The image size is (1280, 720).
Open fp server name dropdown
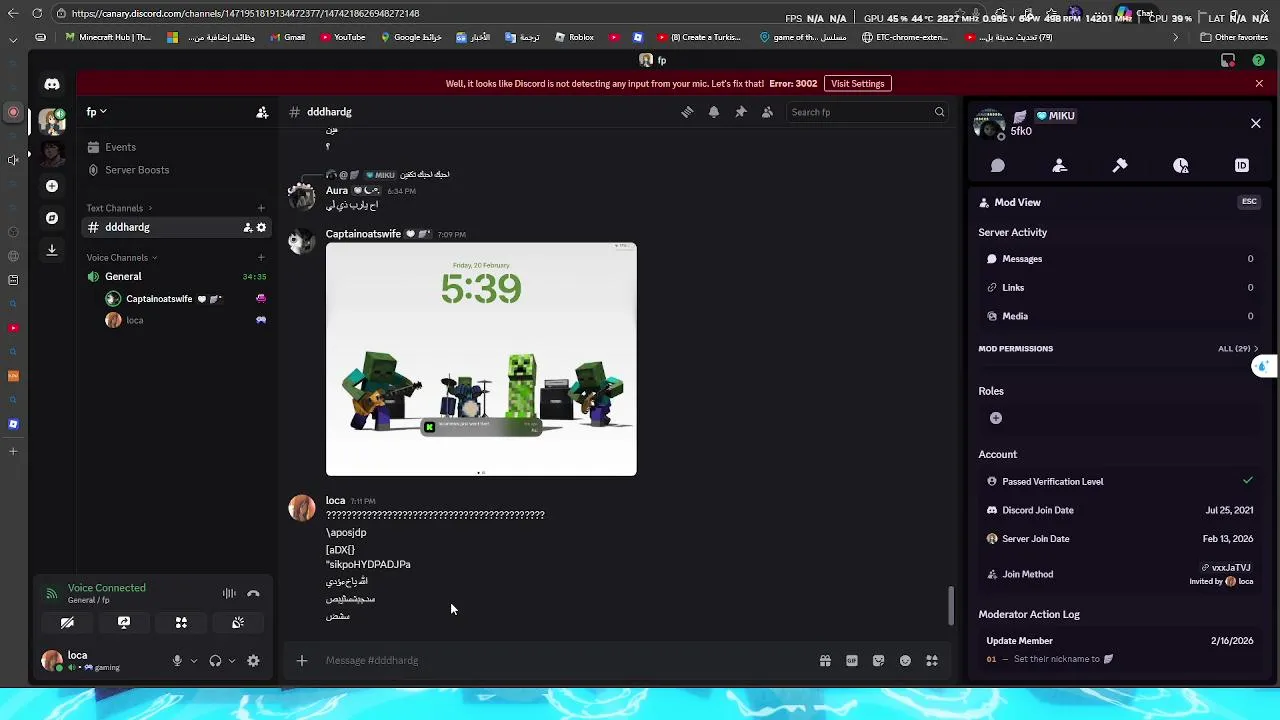97,112
